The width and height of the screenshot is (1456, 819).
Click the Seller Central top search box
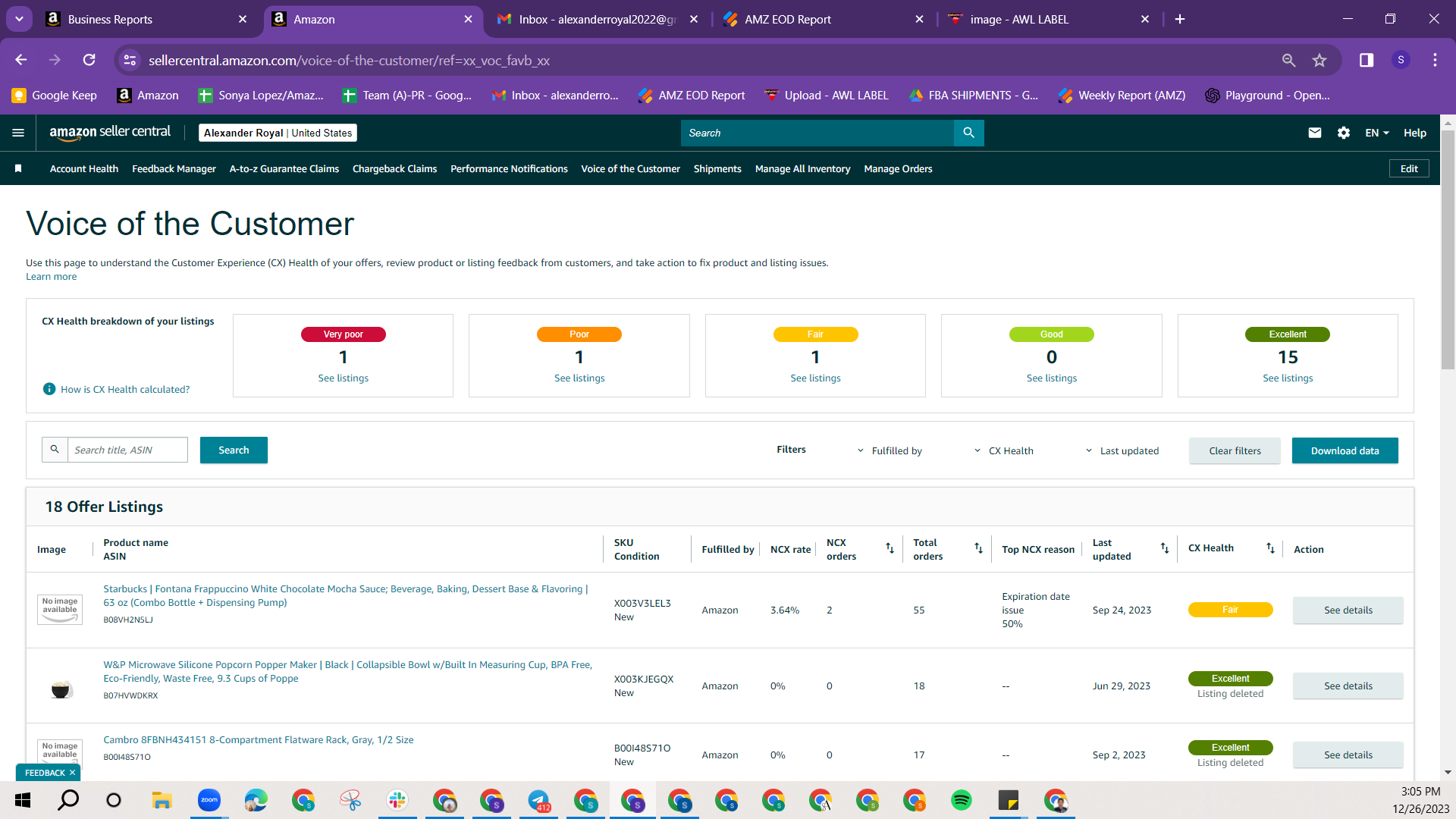tap(817, 133)
